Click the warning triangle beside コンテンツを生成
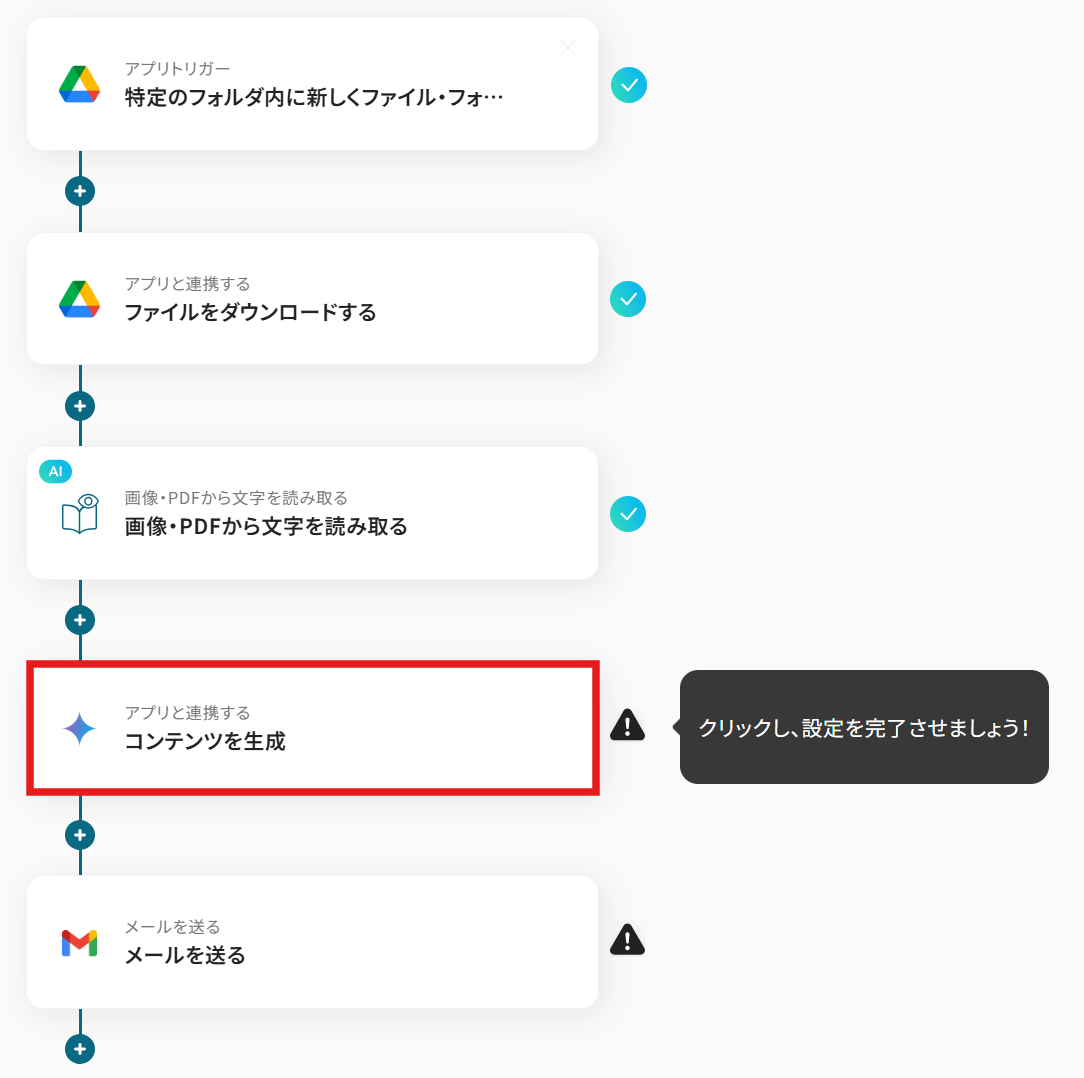Viewport: 1084px width, 1078px height. tap(628, 725)
